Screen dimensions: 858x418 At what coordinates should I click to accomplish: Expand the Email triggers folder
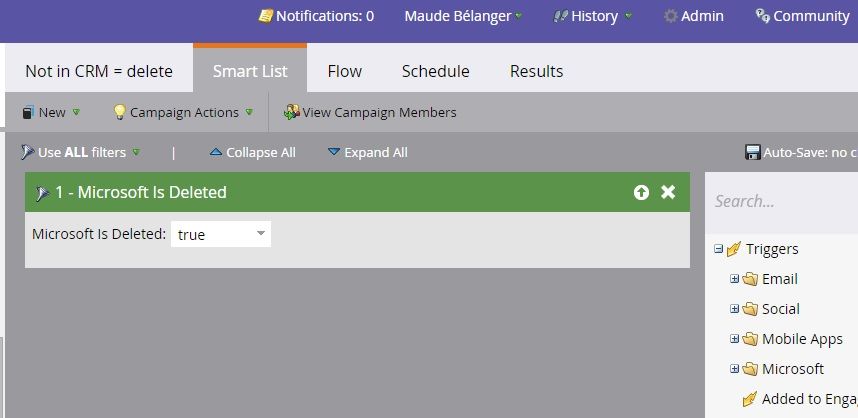coord(735,279)
